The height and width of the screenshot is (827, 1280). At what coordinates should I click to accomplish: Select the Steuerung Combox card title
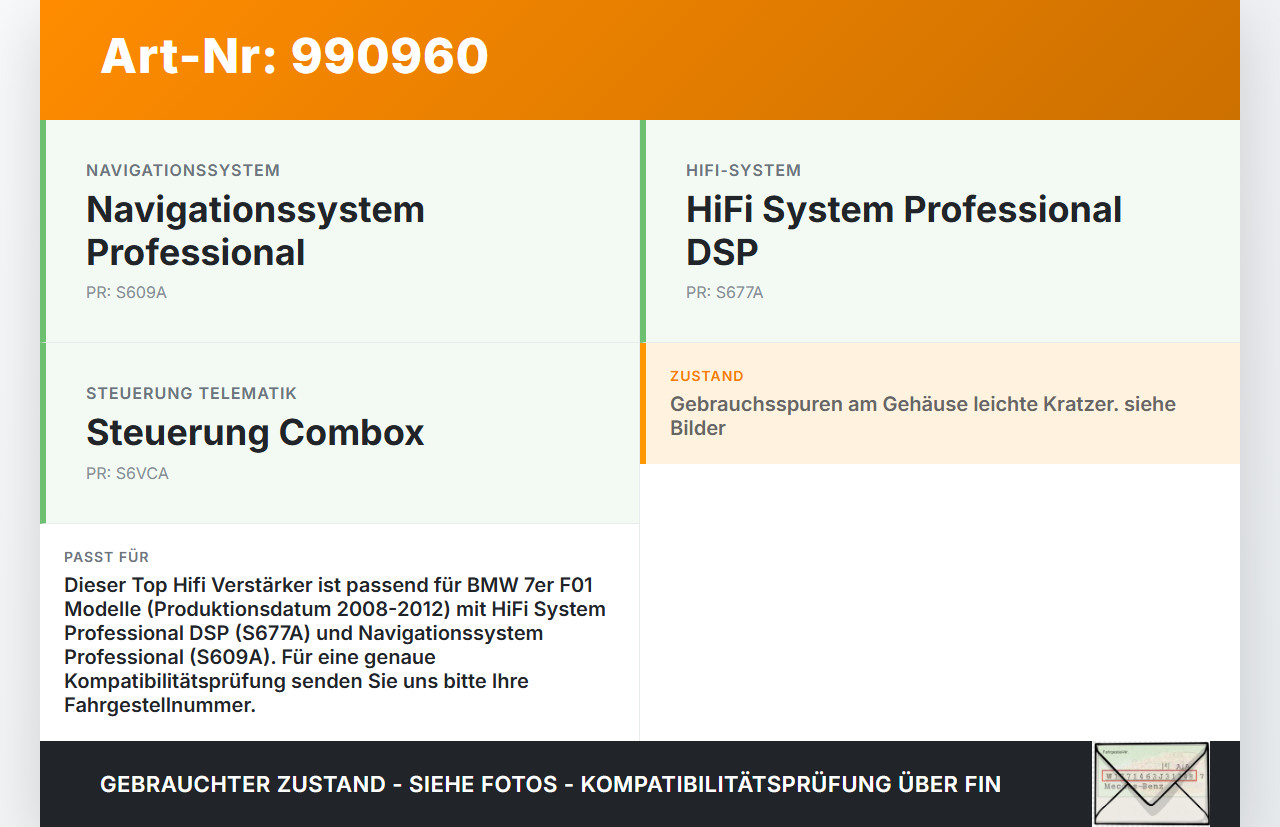tap(255, 433)
